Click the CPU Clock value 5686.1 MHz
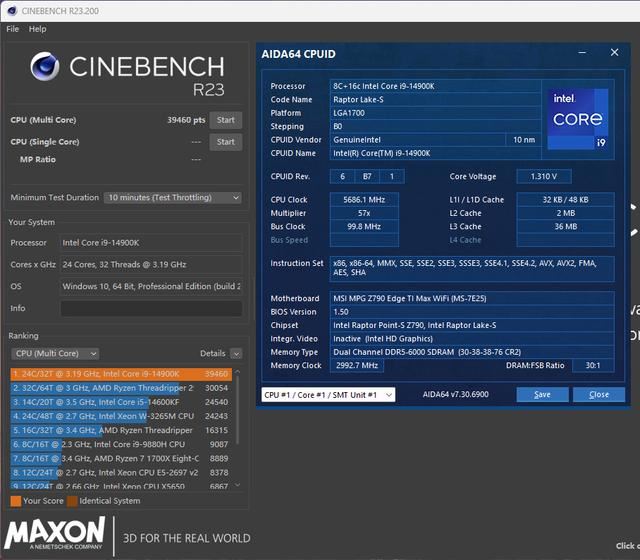640x560 pixels. point(364,200)
